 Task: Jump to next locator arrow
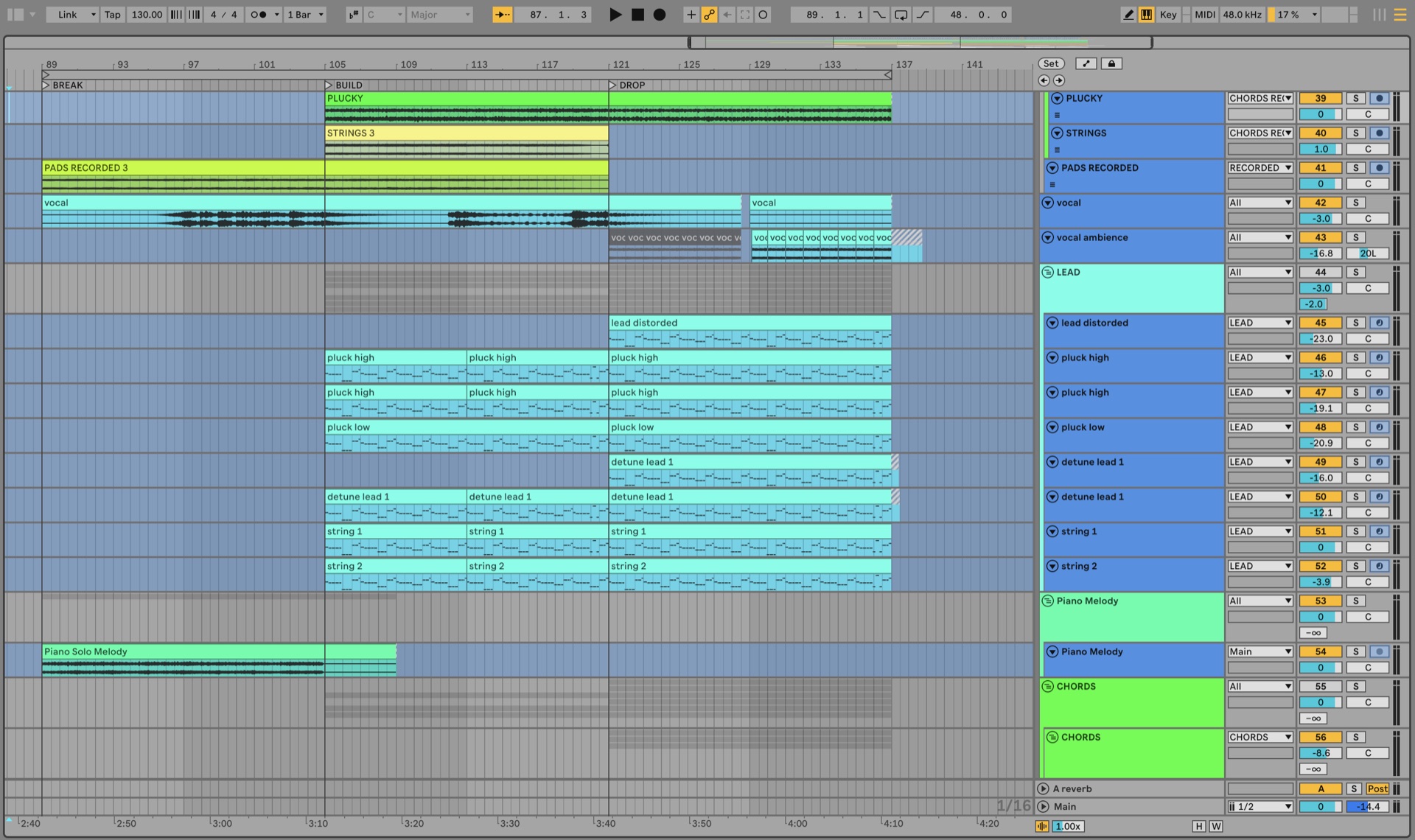point(1059,80)
